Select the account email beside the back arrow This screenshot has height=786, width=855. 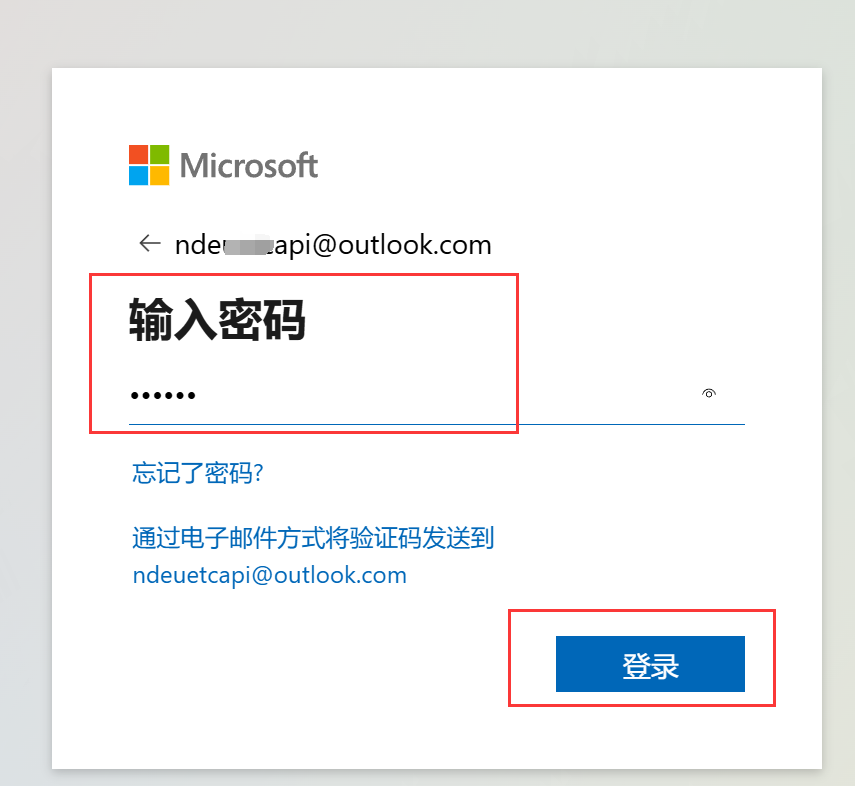click(333, 245)
